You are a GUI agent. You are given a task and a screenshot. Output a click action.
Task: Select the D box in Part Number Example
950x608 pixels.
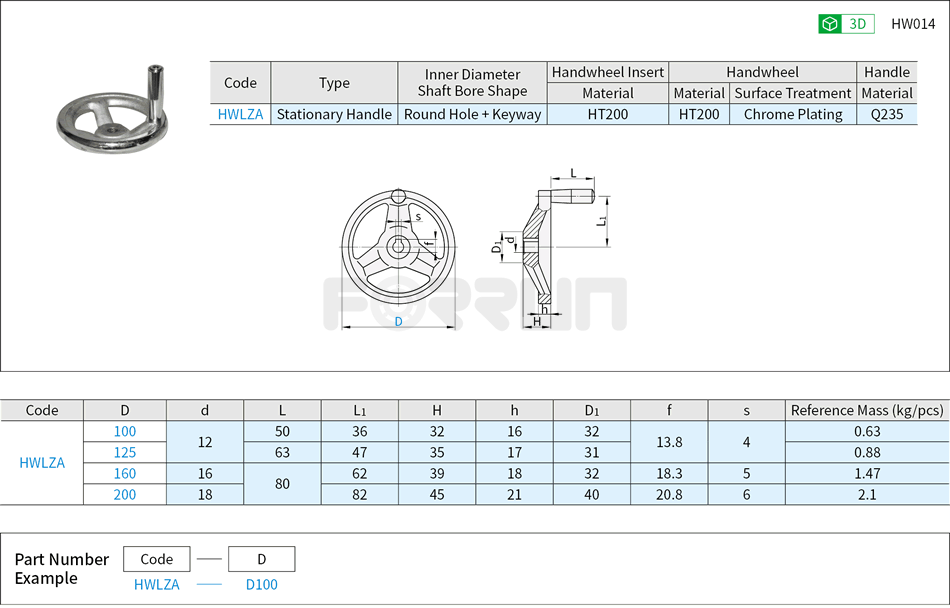261,559
